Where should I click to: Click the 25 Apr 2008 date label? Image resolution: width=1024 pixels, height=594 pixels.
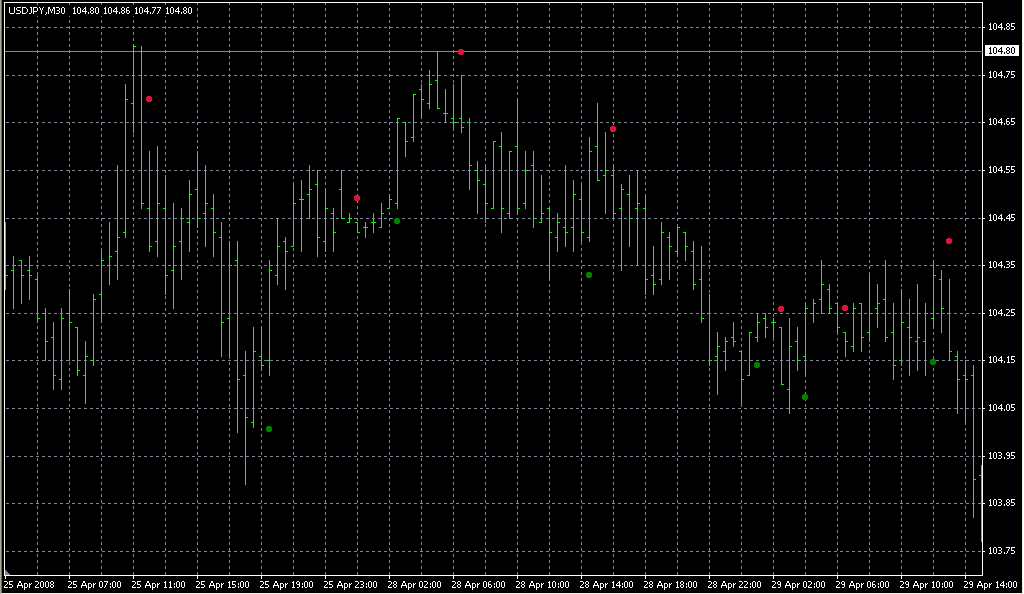coord(29,584)
